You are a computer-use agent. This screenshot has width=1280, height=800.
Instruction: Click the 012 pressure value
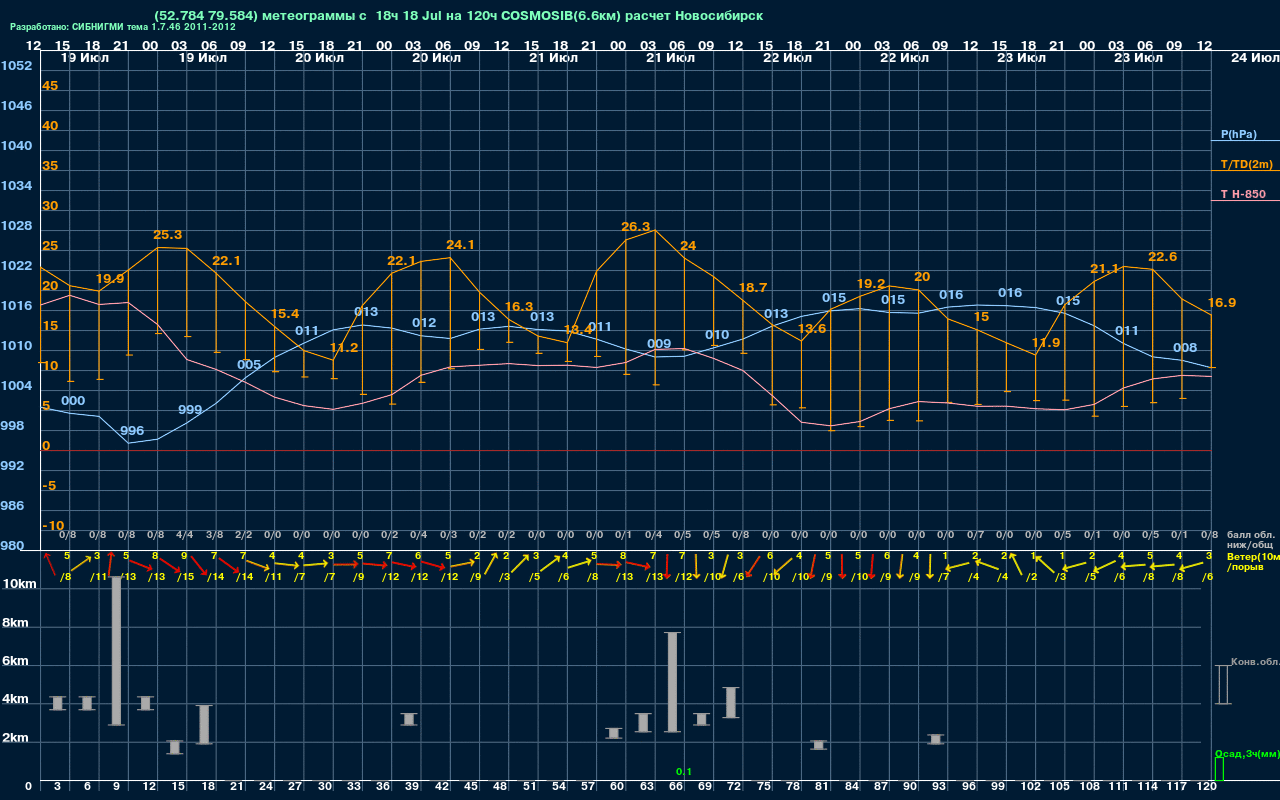(424, 323)
